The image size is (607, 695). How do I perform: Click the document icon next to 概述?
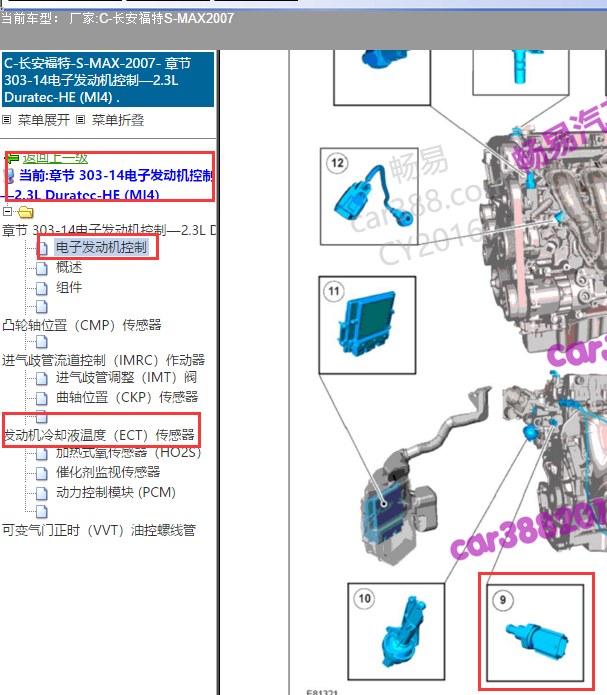click(42, 268)
